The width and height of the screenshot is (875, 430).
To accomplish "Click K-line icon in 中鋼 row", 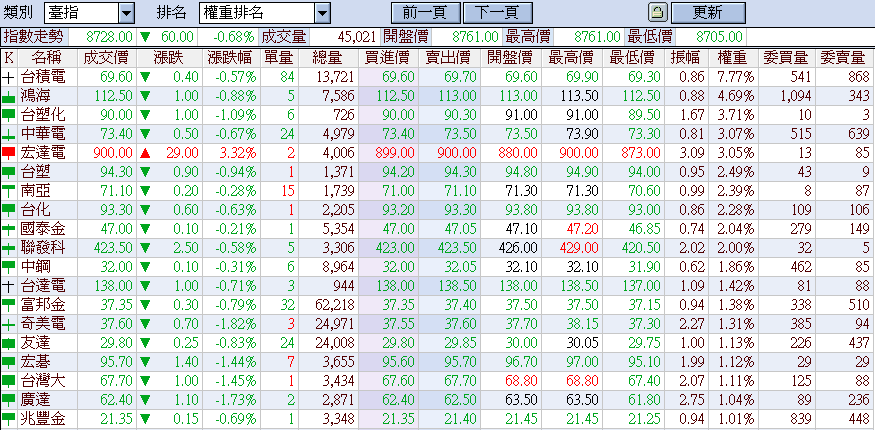I will point(8,267).
